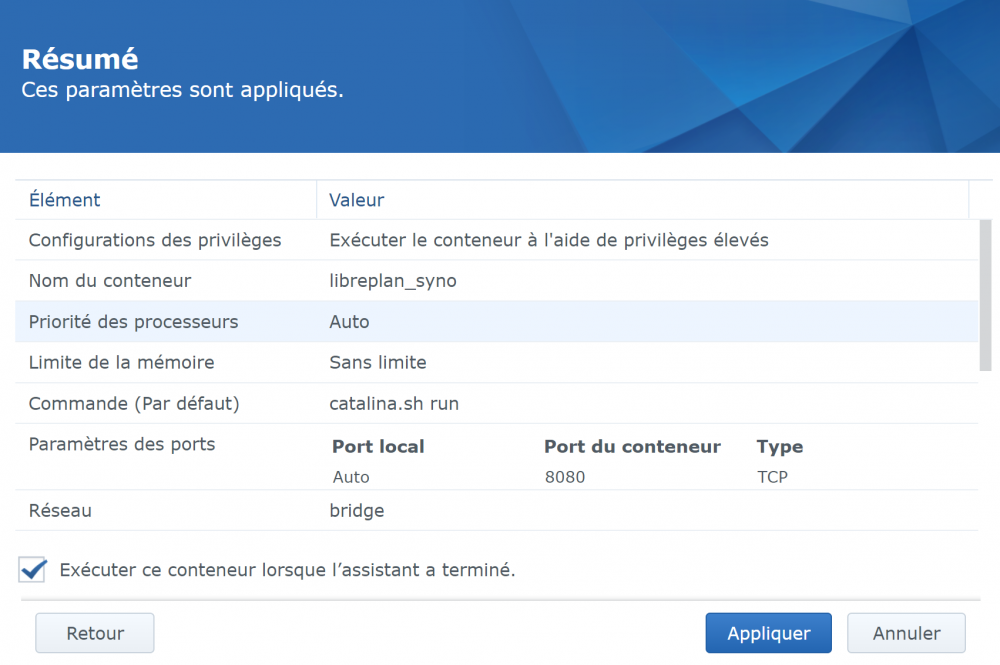
Task: Click the Port local sub-header
Action: pos(378,447)
